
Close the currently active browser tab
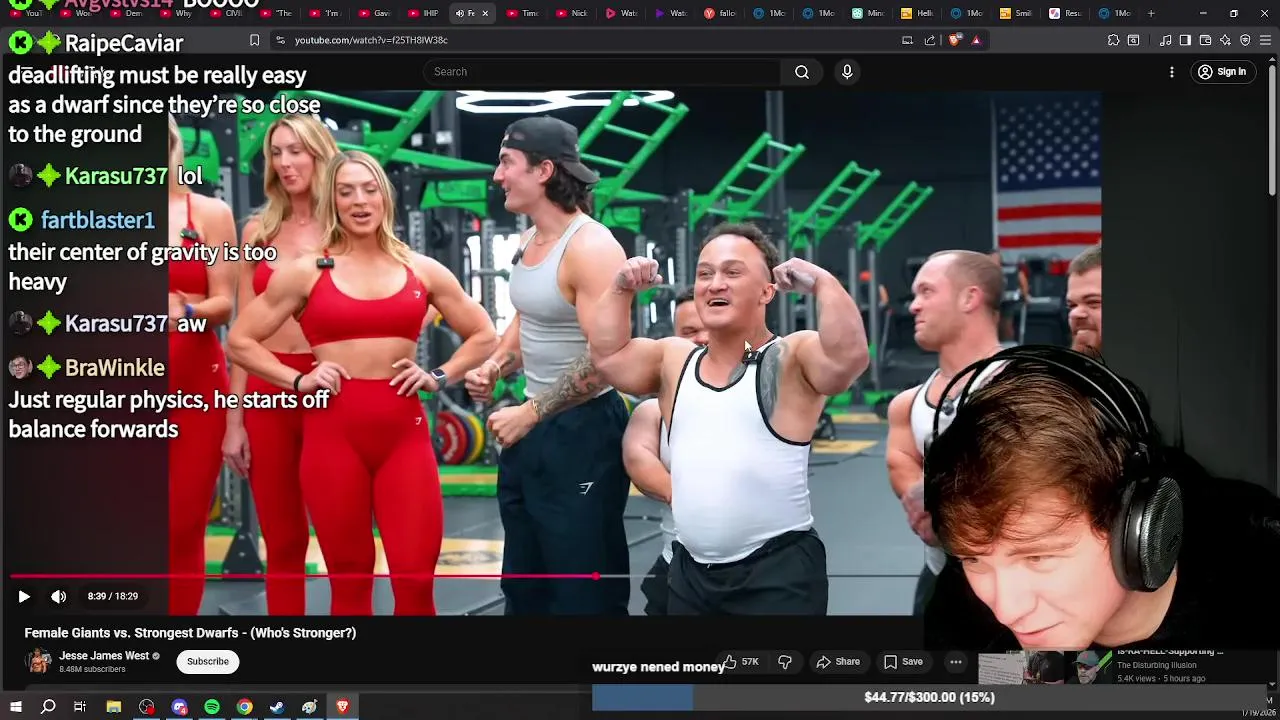coord(485,13)
